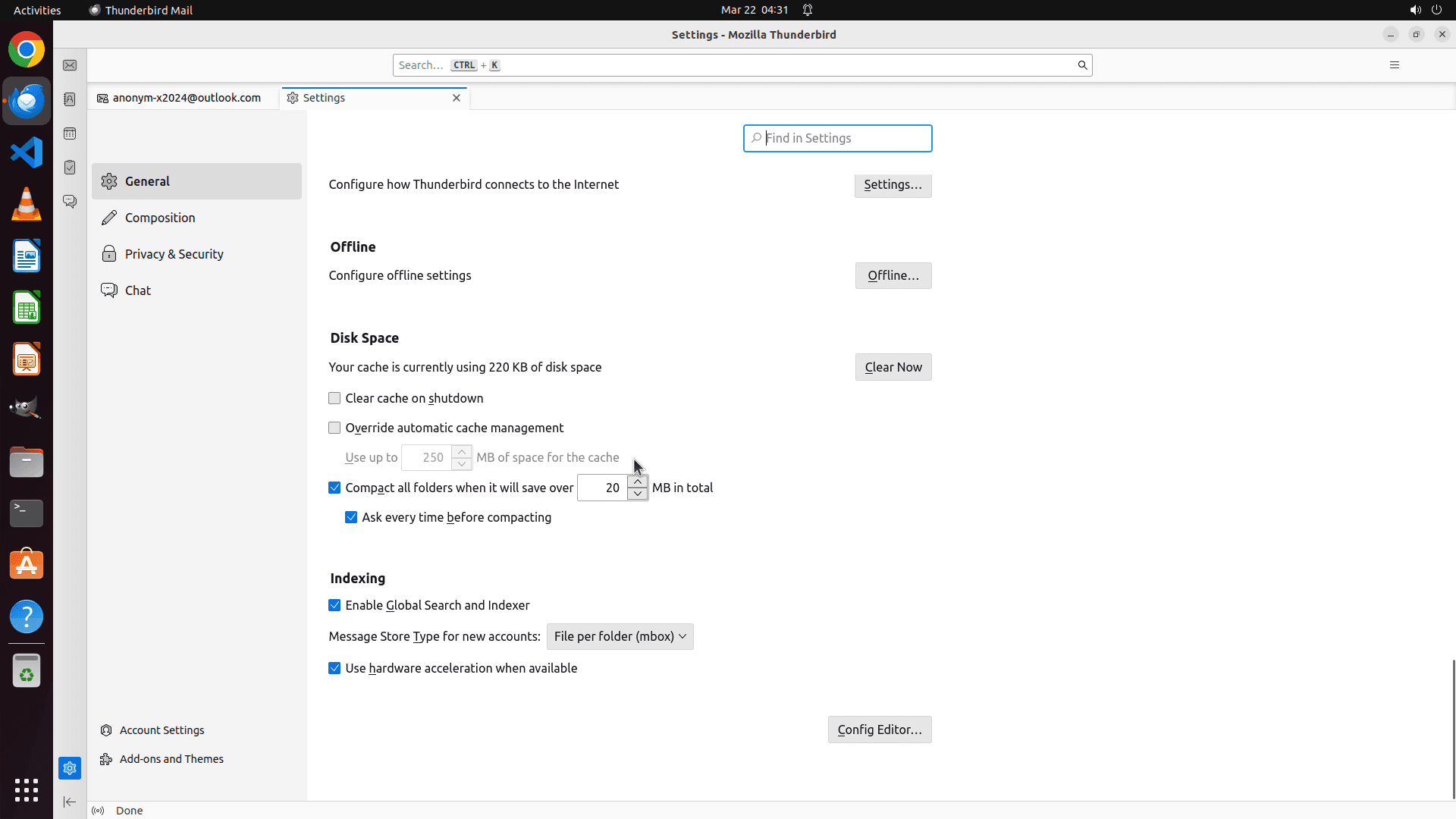Enable Override automatic cache management

[x=334, y=428]
